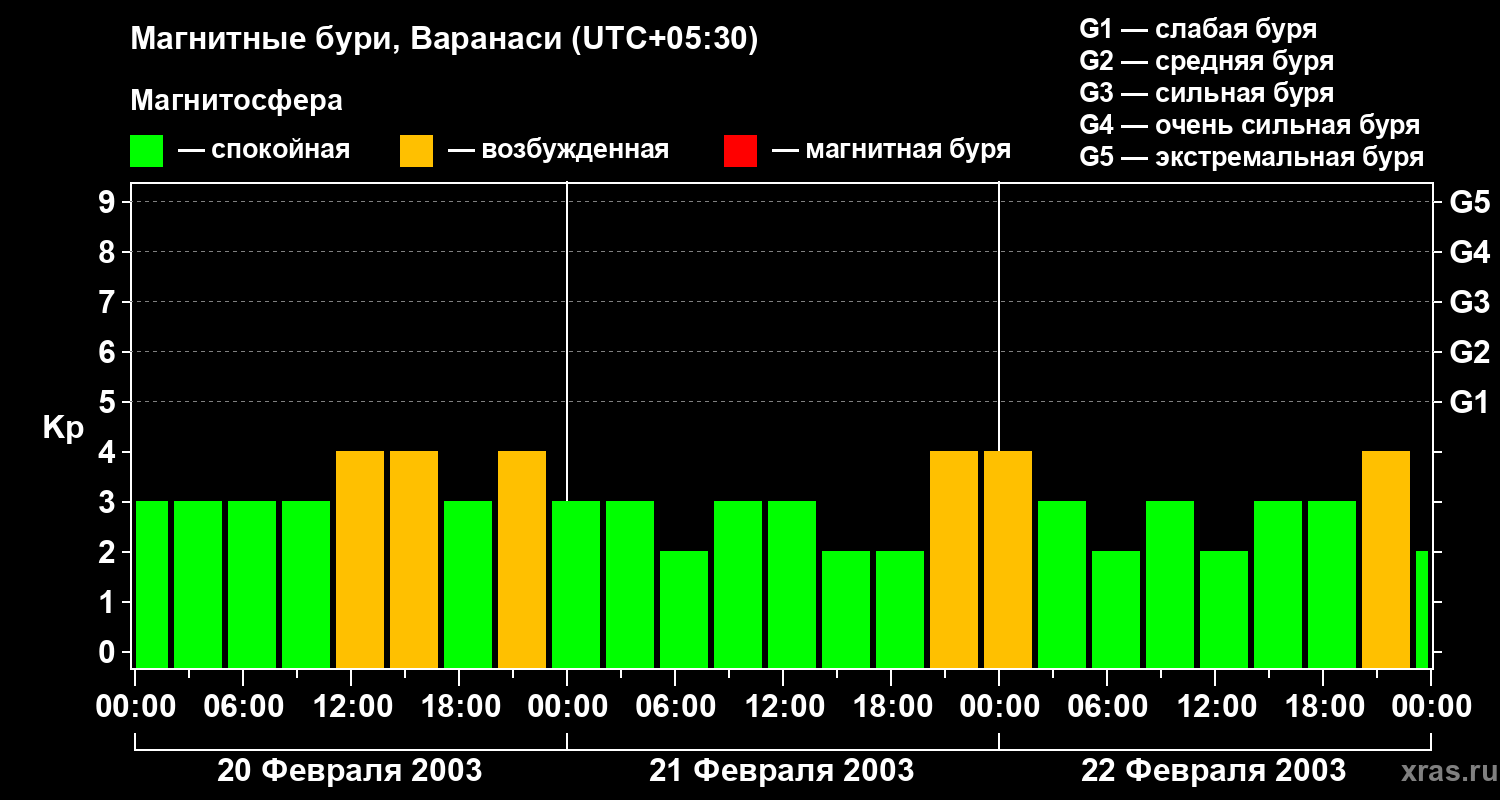Select the orange bar at 21:00, 21 February
Image resolution: width=1500 pixels, height=800 pixels.
pyautogui.click(x=954, y=560)
